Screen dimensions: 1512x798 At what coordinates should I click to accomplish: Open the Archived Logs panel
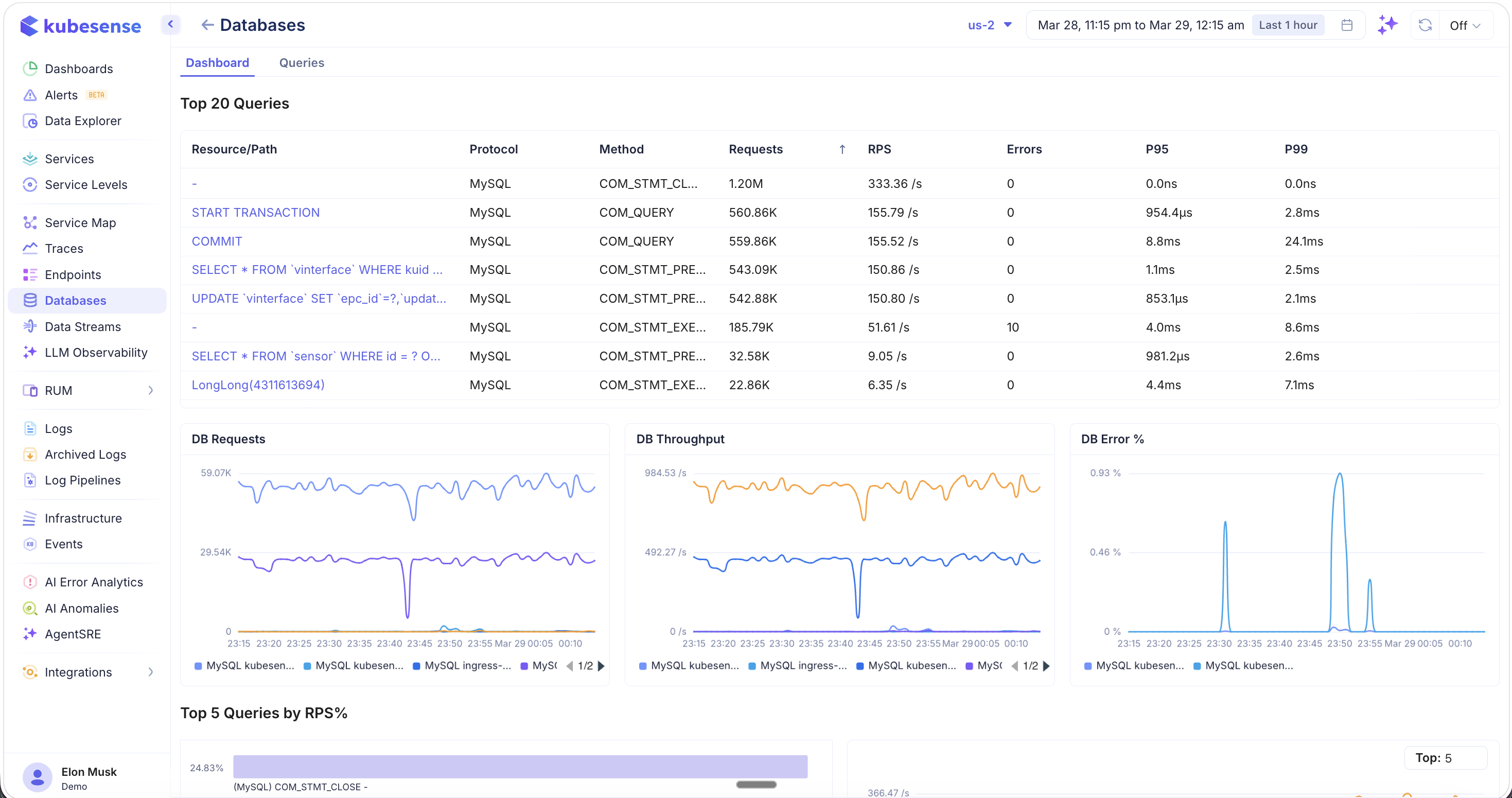[86, 454]
